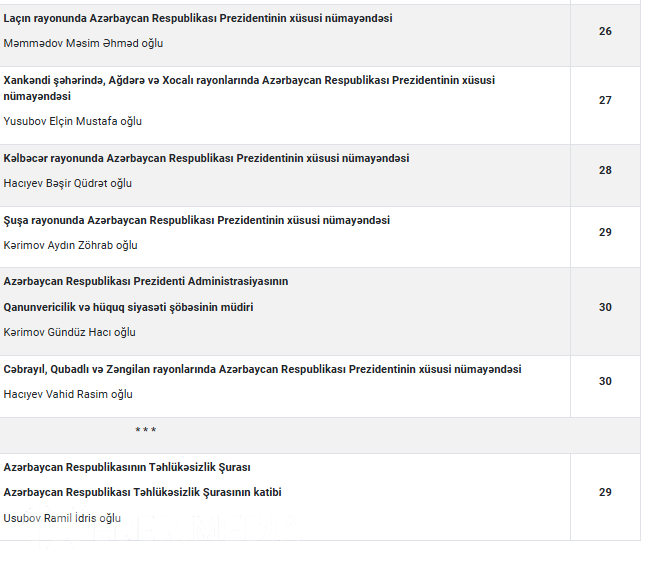The width and height of the screenshot is (652, 570).
Task: Select the name Kərimov Gündüz Hacı oğlu
Action: point(70,333)
